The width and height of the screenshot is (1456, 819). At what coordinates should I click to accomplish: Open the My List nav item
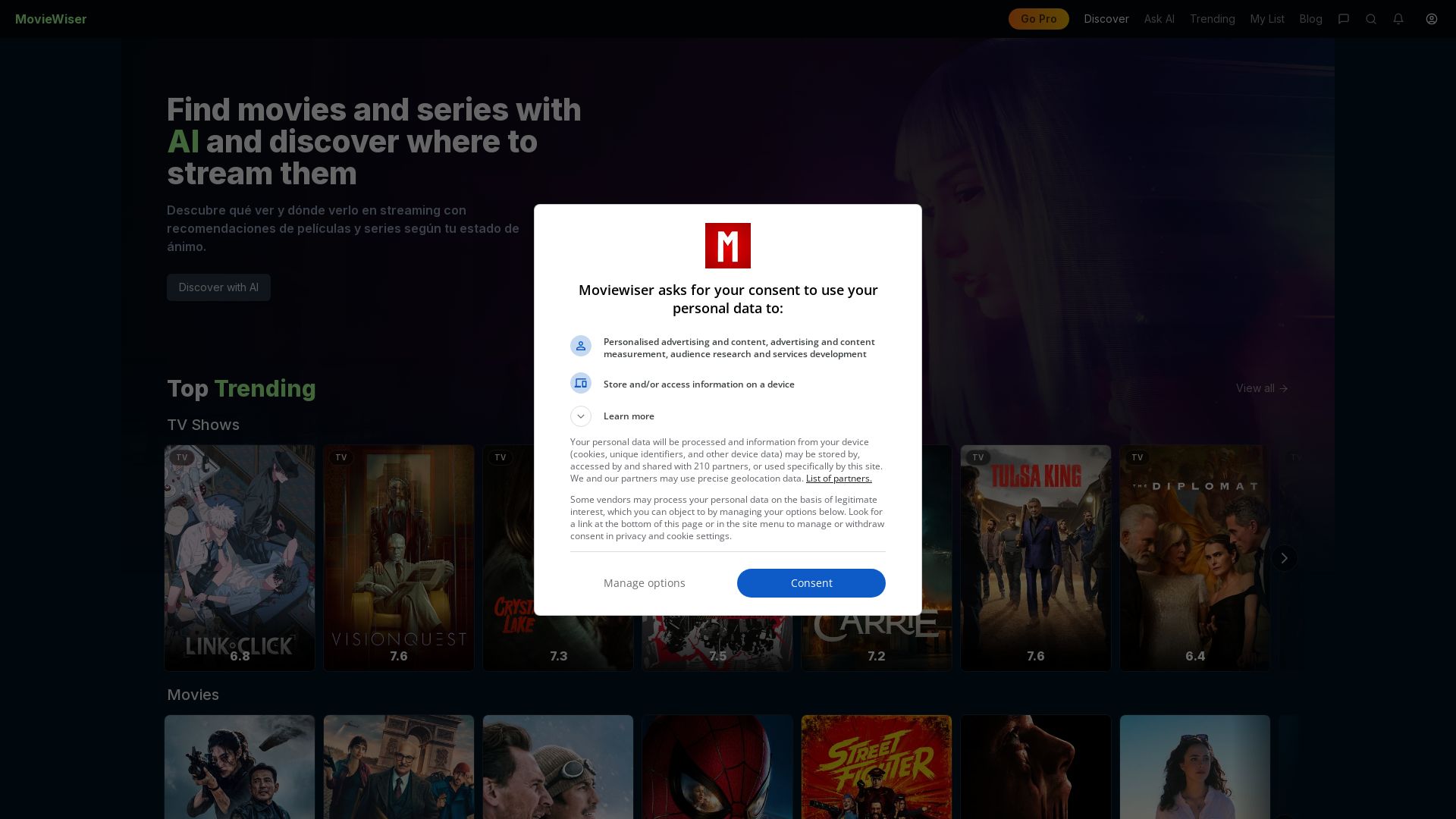[x=1267, y=19]
